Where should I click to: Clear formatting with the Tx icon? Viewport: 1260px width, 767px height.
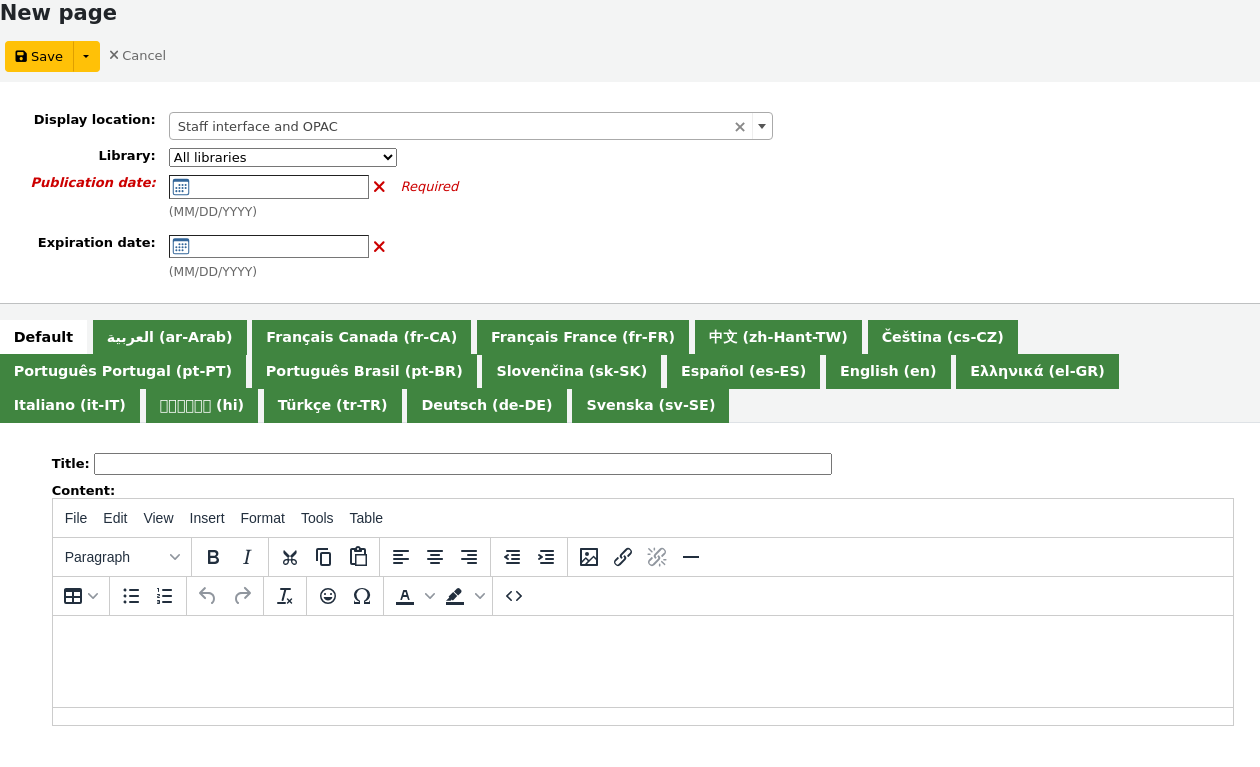[x=284, y=595]
